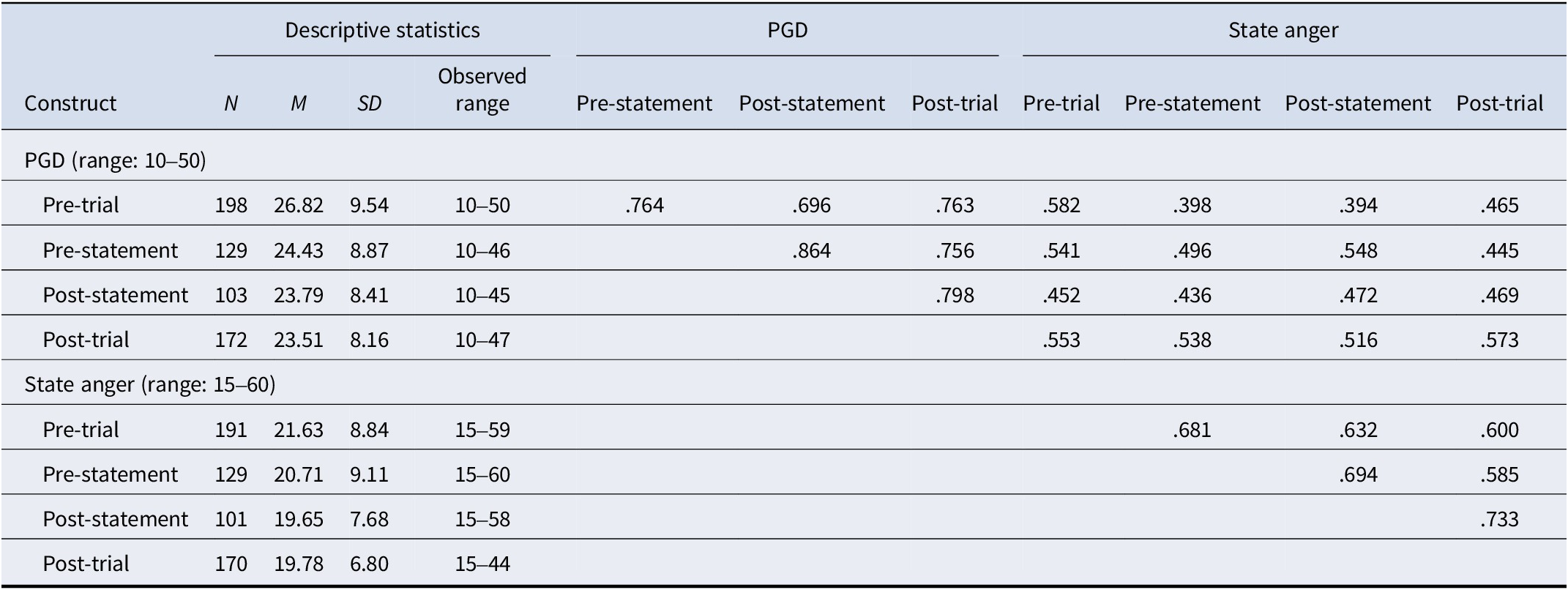Select the .681 pre-statement correlation
The image size is (1568, 590).
pyautogui.click(x=1192, y=430)
